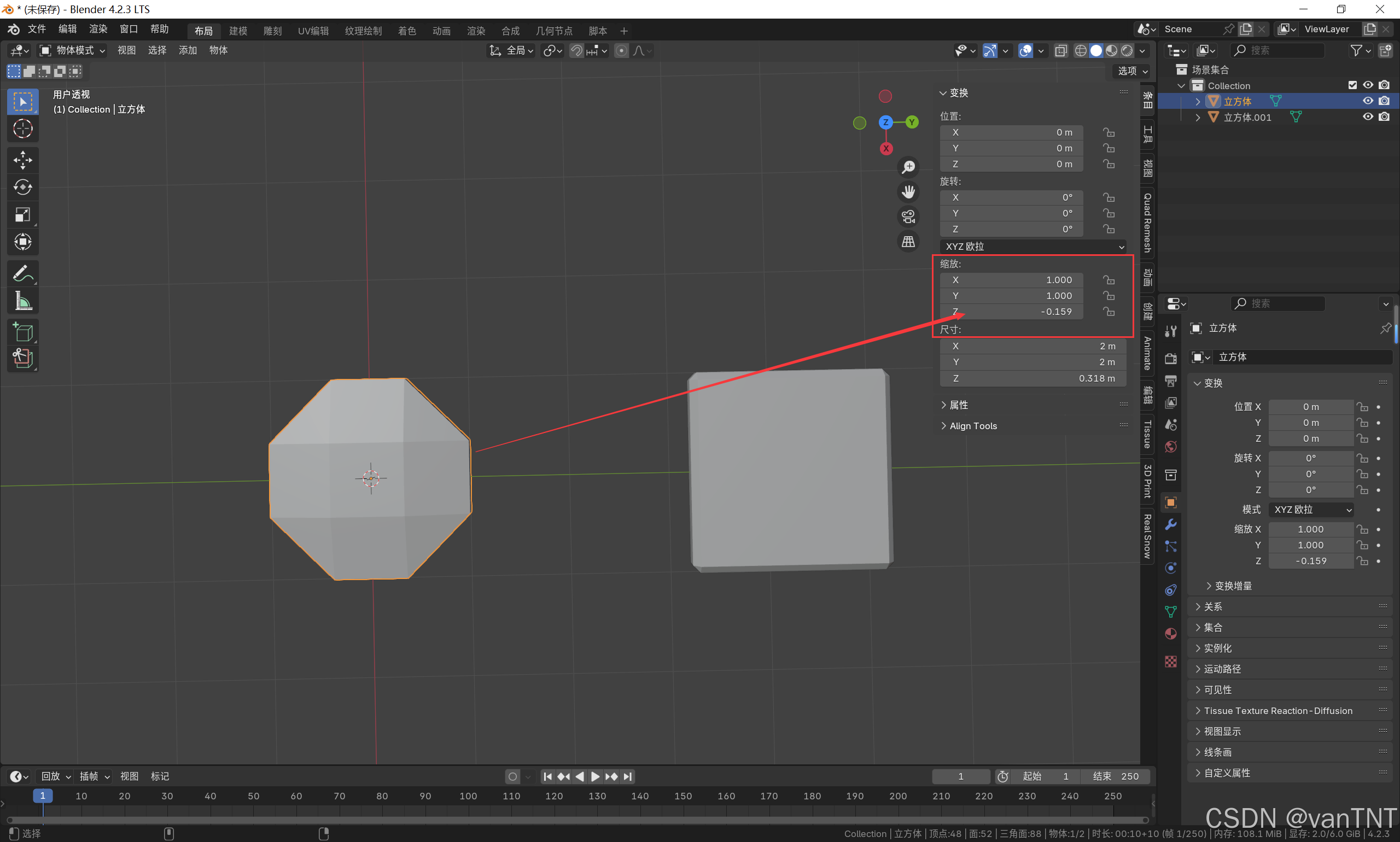
Task: Expand the Align Tools panel
Action: point(973,426)
